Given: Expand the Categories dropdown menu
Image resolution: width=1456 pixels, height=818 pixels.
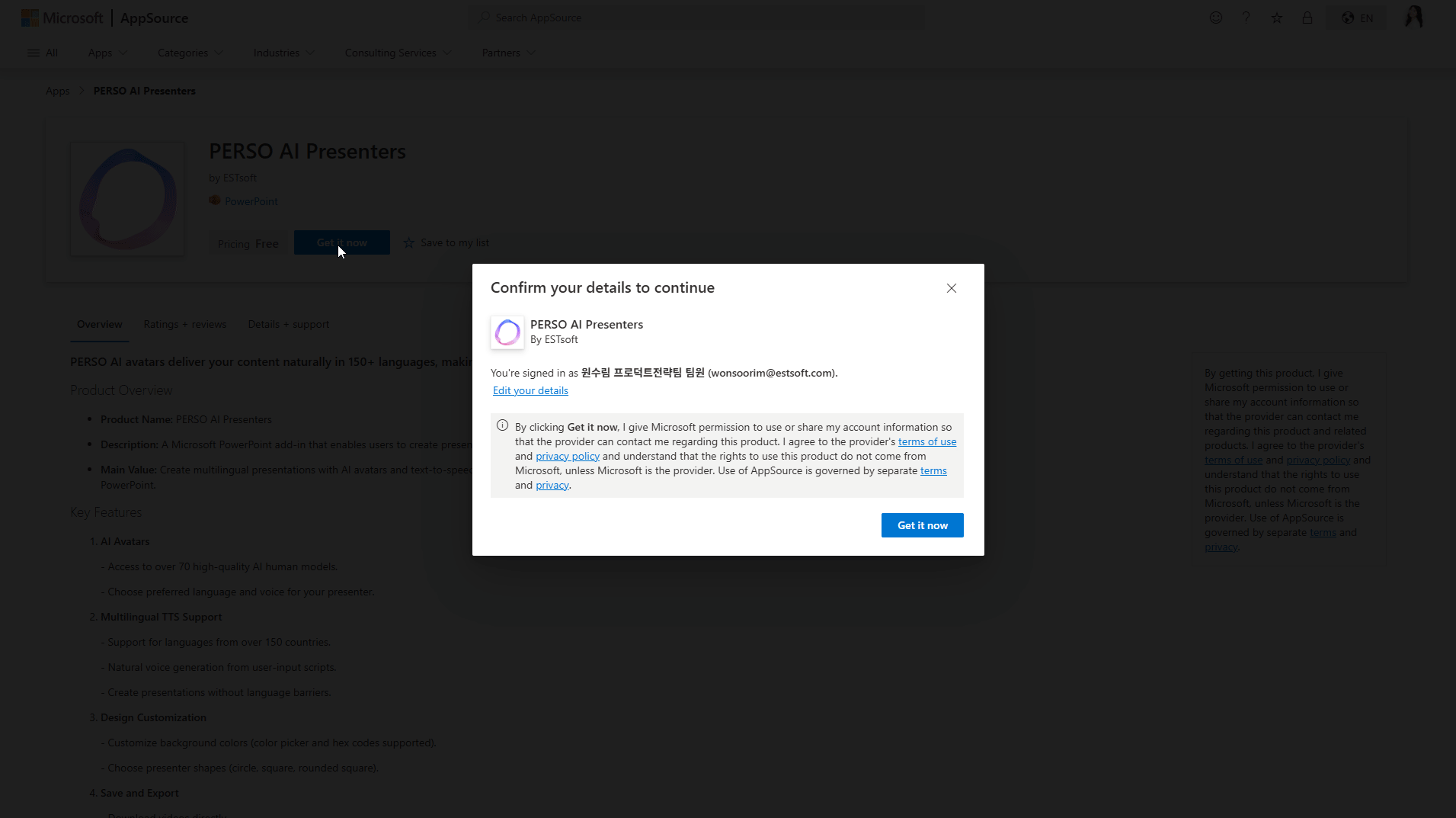Looking at the screenshot, I should [x=190, y=53].
